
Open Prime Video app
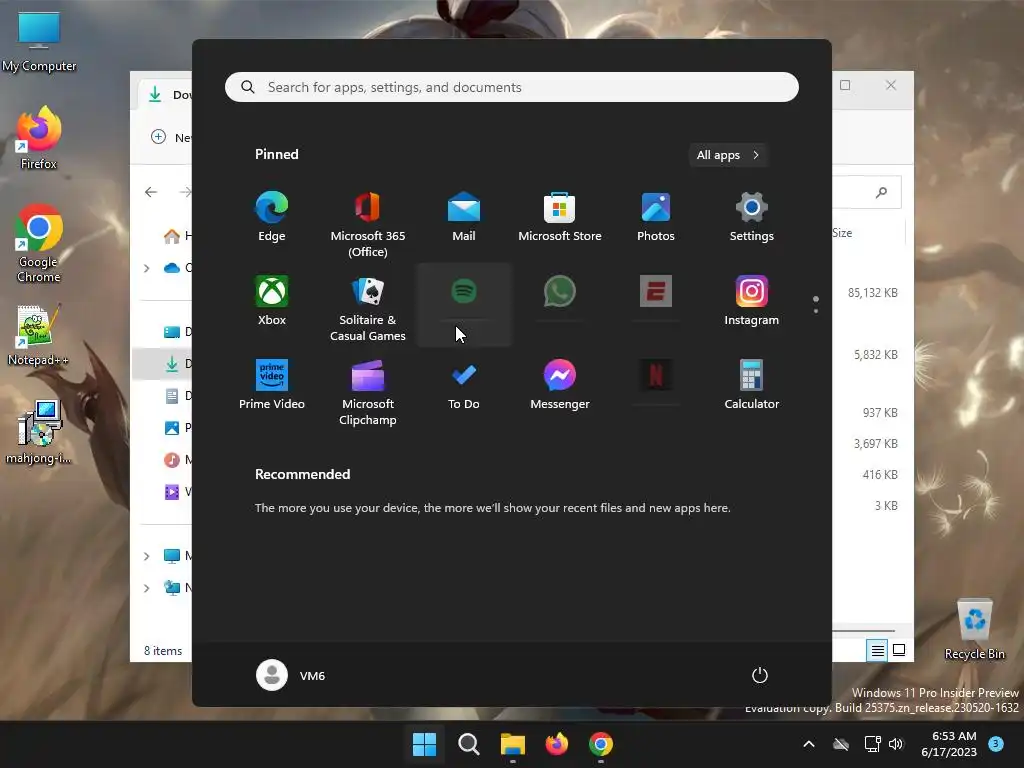(x=272, y=385)
